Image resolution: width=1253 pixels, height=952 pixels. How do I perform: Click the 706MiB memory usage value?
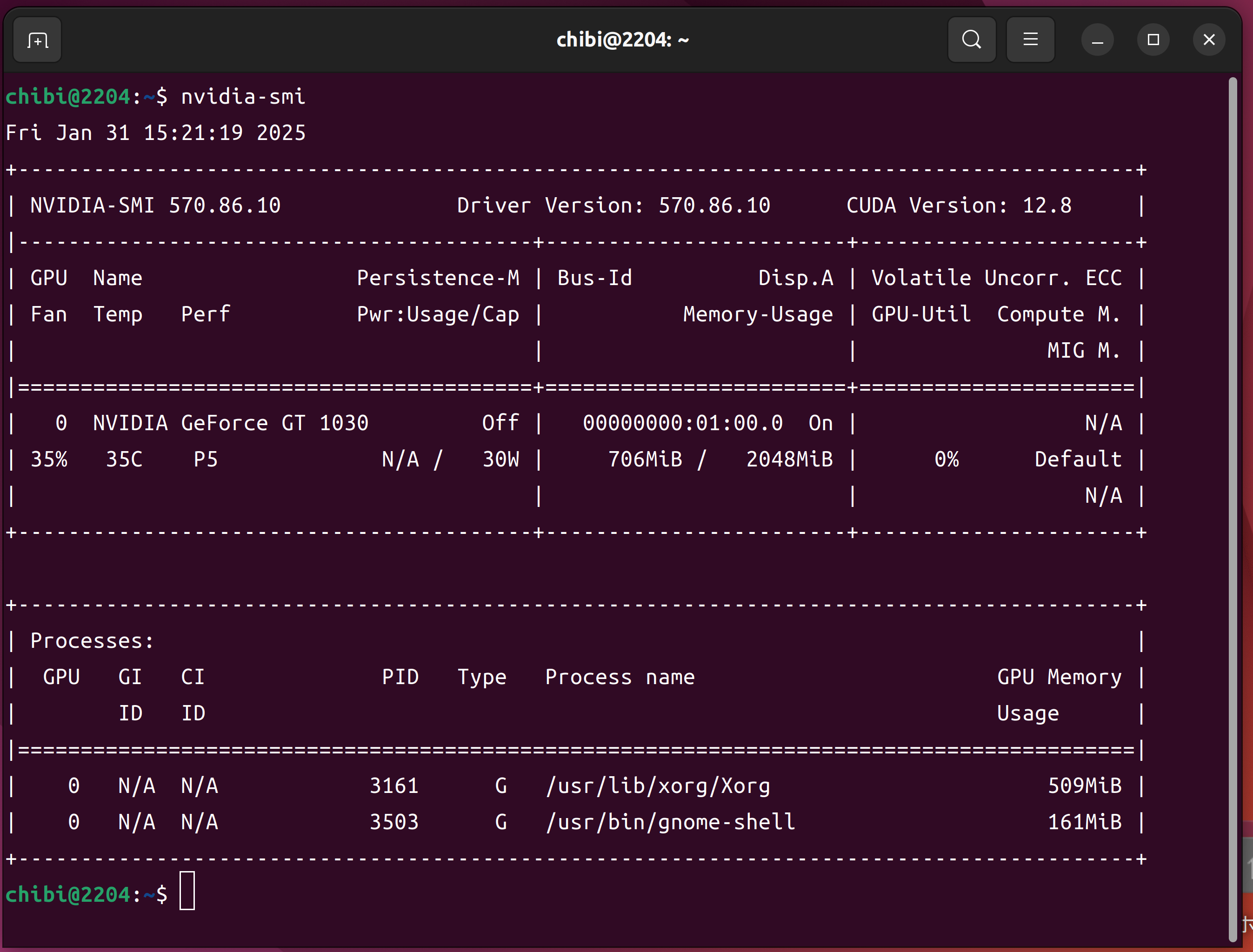coord(645,459)
